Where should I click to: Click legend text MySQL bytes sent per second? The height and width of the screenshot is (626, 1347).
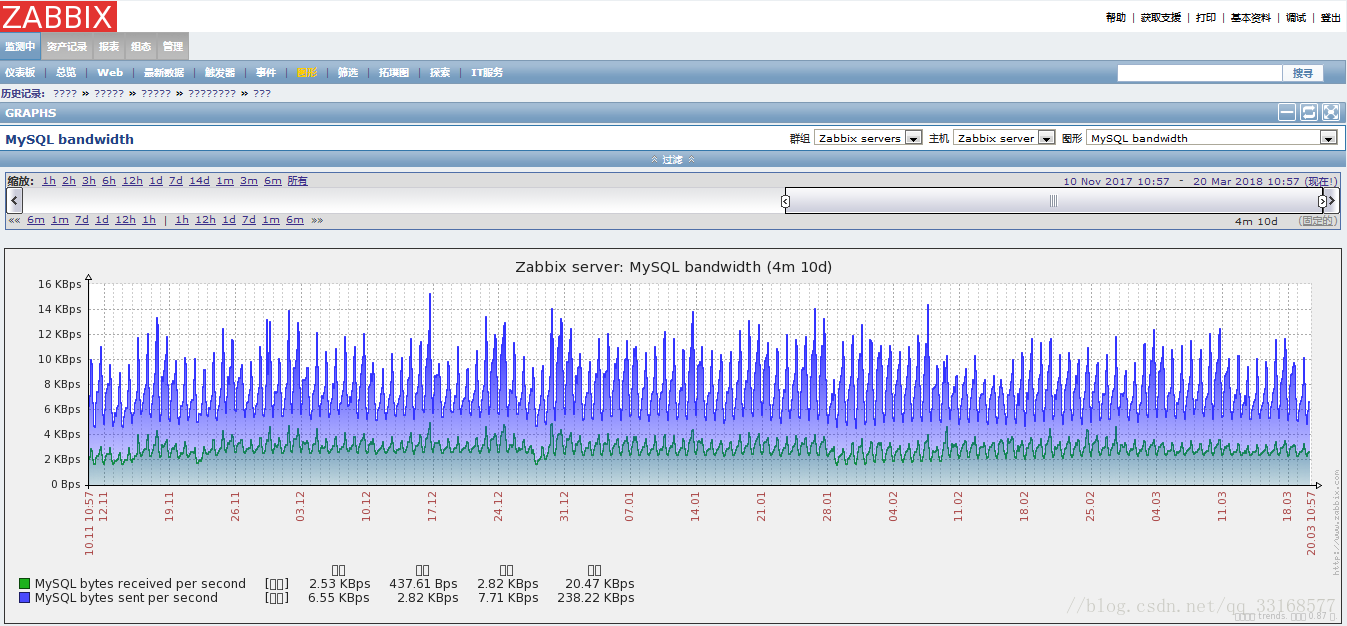[126, 598]
